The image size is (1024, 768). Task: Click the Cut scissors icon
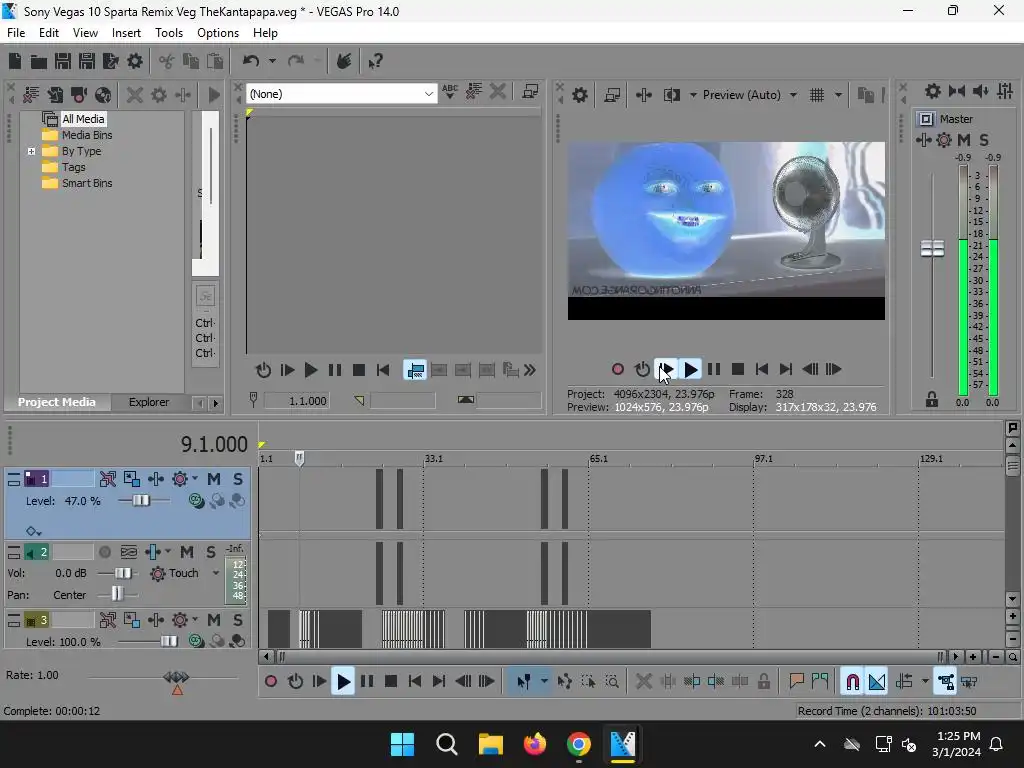[167, 61]
